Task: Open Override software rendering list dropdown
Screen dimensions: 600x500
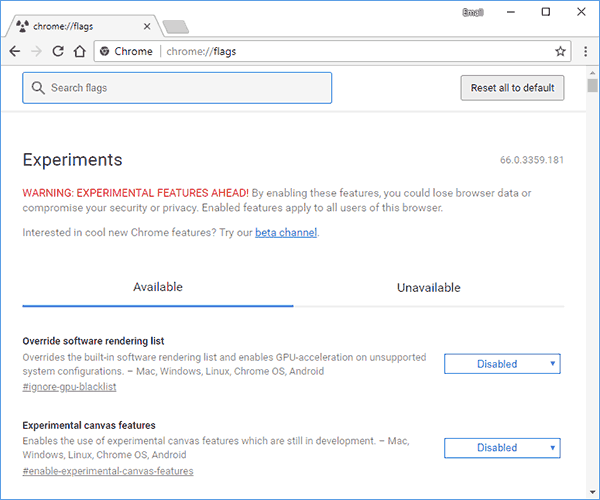Action: pyautogui.click(x=502, y=363)
